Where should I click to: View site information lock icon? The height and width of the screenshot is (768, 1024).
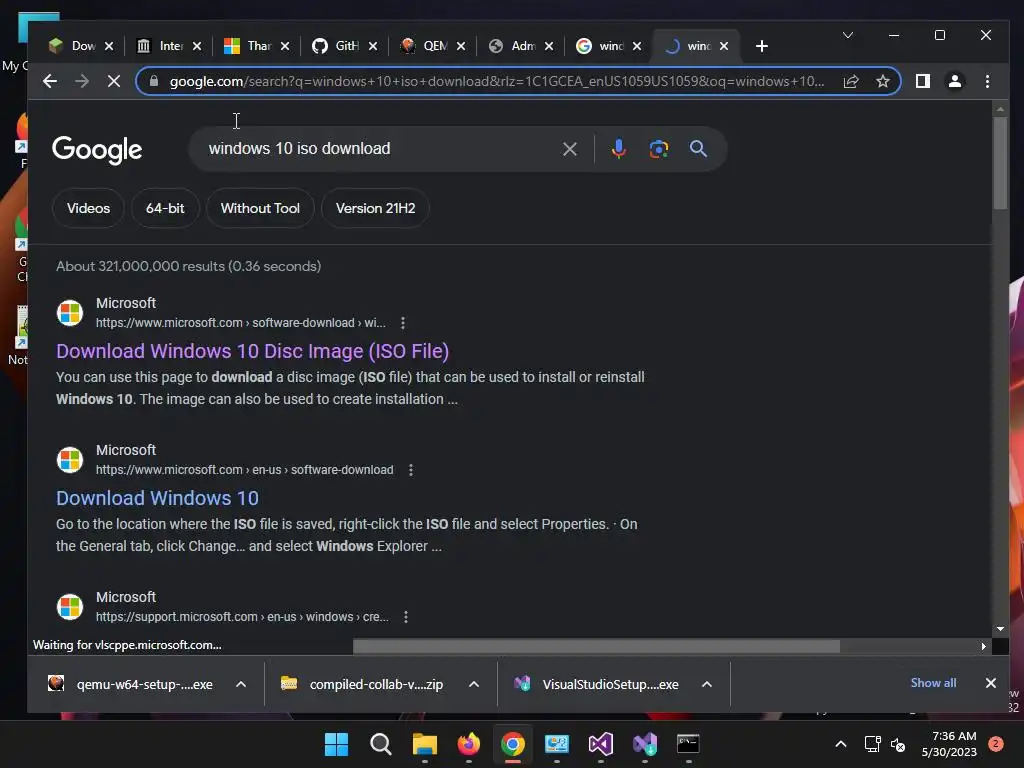point(153,81)
